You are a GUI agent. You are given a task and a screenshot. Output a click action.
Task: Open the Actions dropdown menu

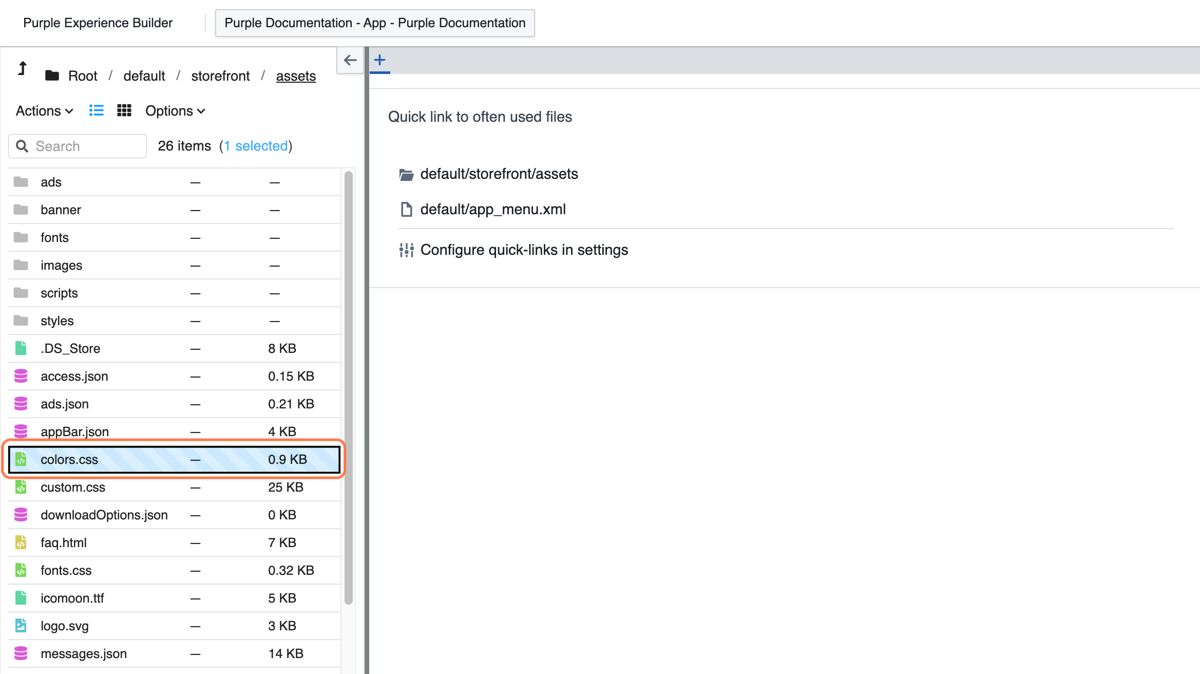tap(44, 111)
